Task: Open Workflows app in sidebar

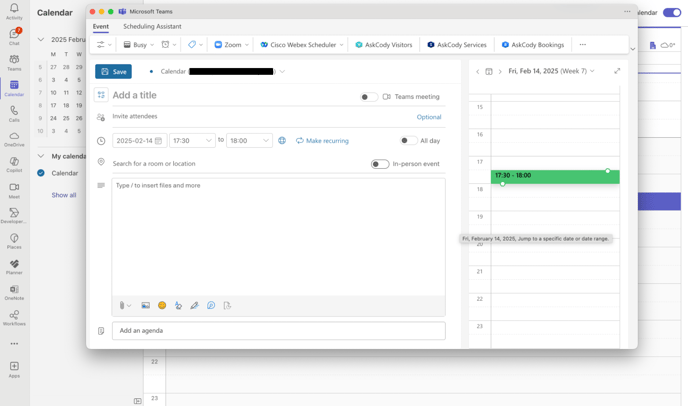Action: coord(14,318)
